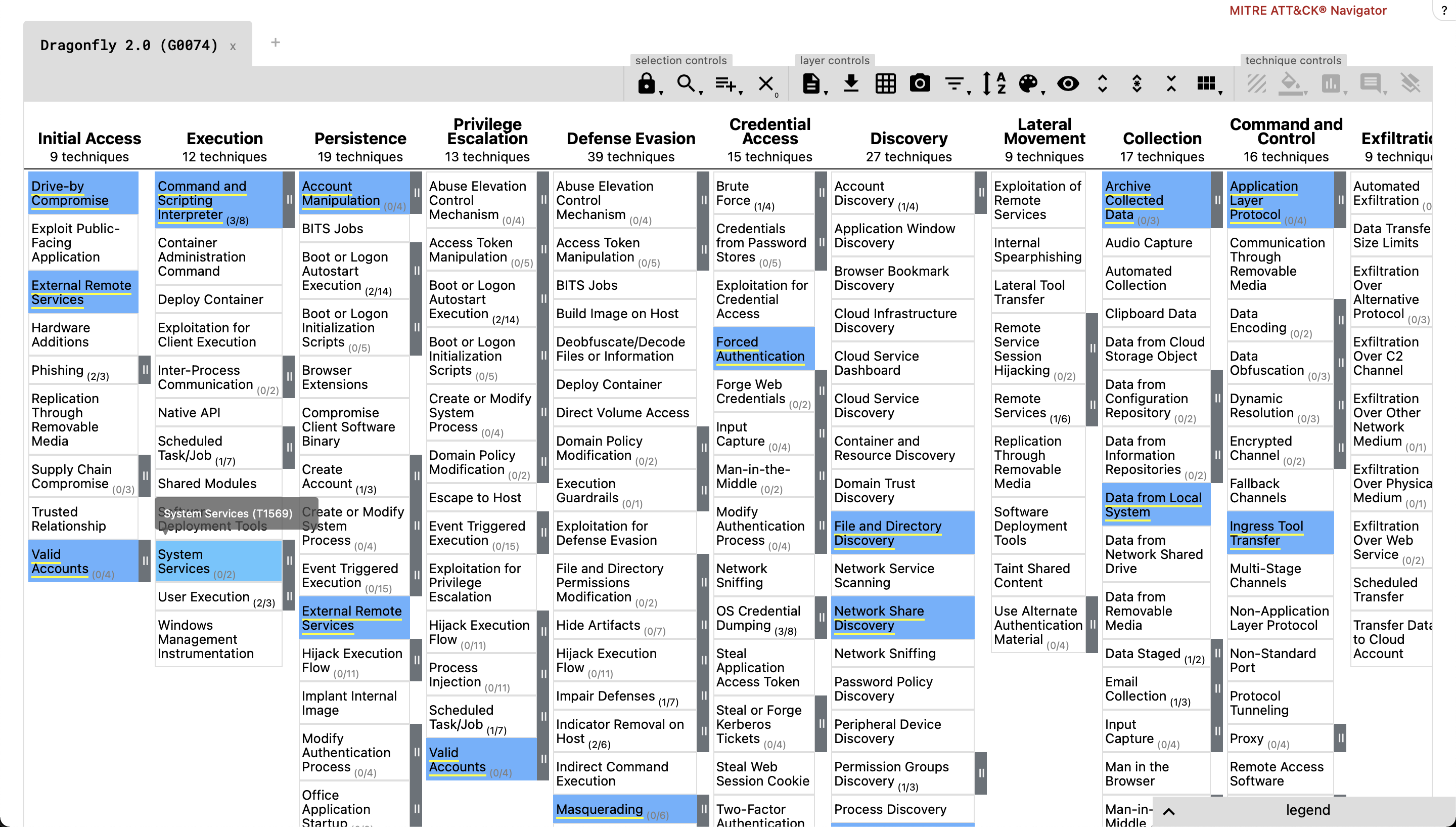
Task: Open the filters dropdown
Action: 955,84
